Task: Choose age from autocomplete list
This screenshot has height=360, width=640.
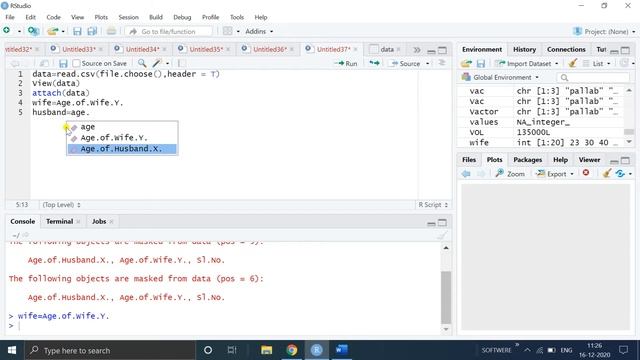Action: [122, 127]
